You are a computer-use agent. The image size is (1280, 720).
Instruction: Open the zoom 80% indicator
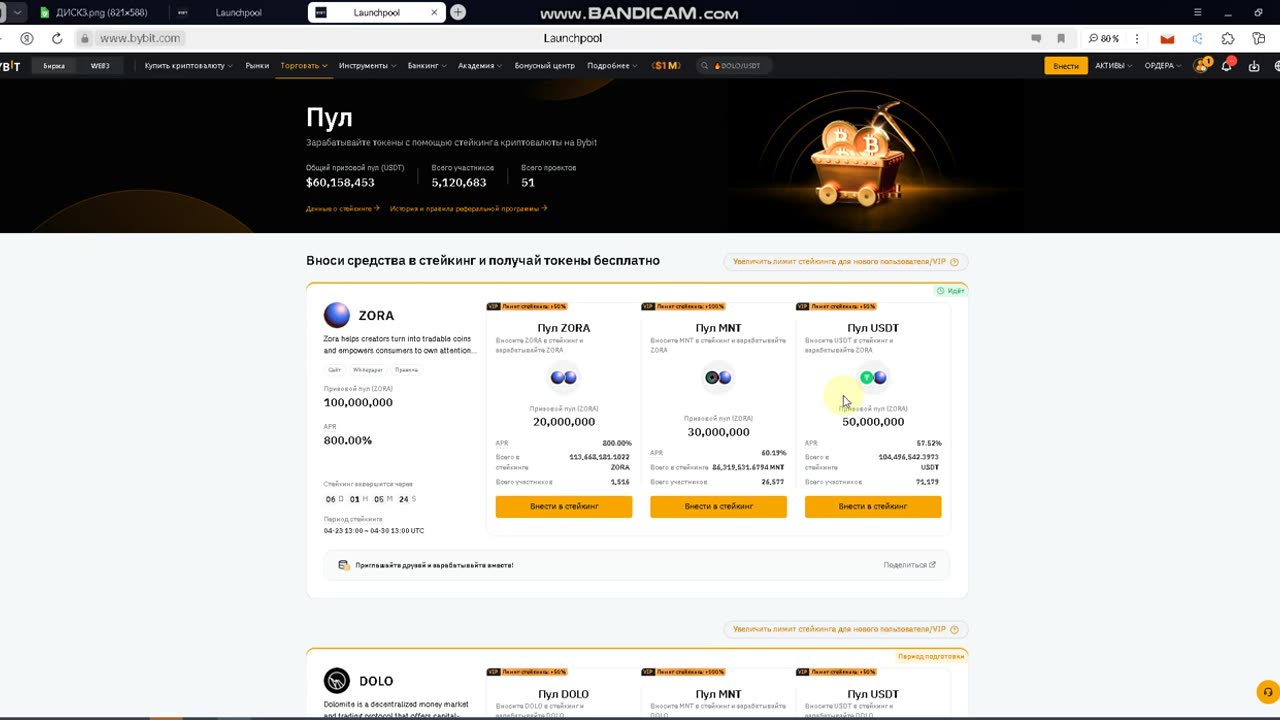coord(1104,38)
